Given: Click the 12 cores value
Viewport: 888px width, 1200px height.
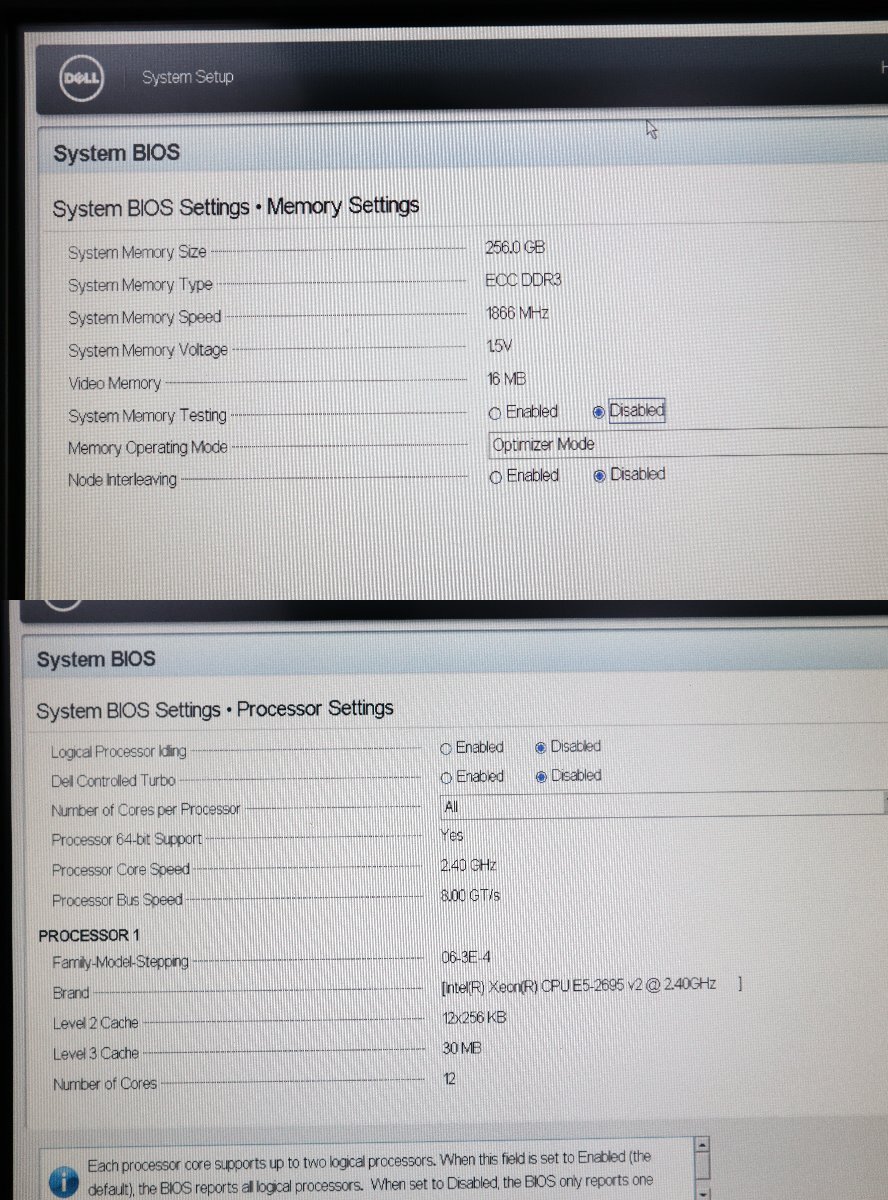Looking at the screenshot, I should [449, 1080].
